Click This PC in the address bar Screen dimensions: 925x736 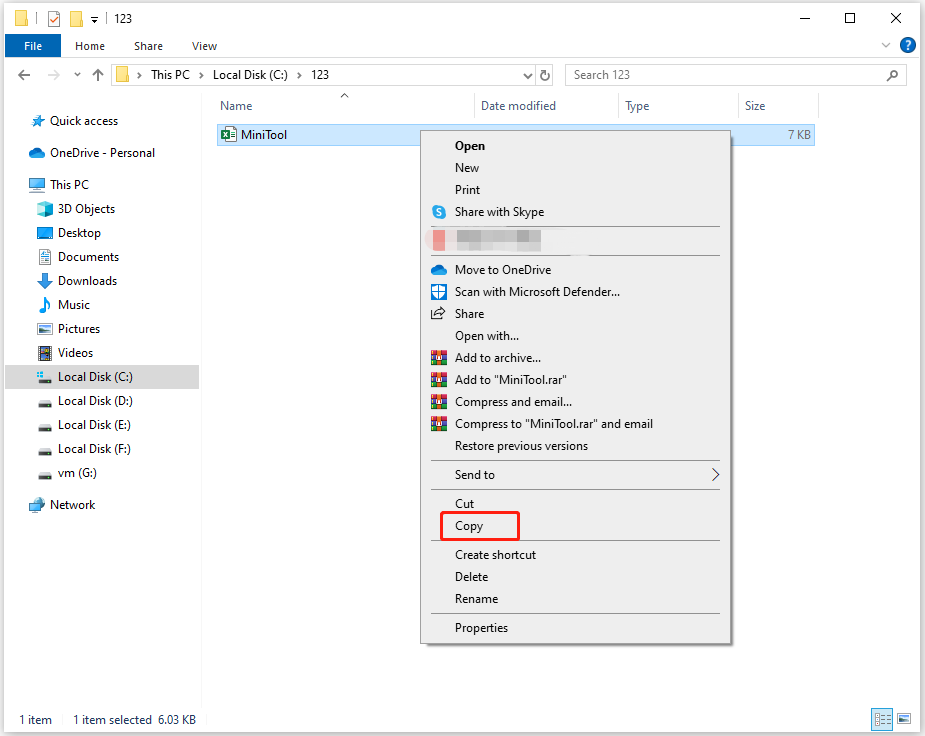[x=170, y=75]
